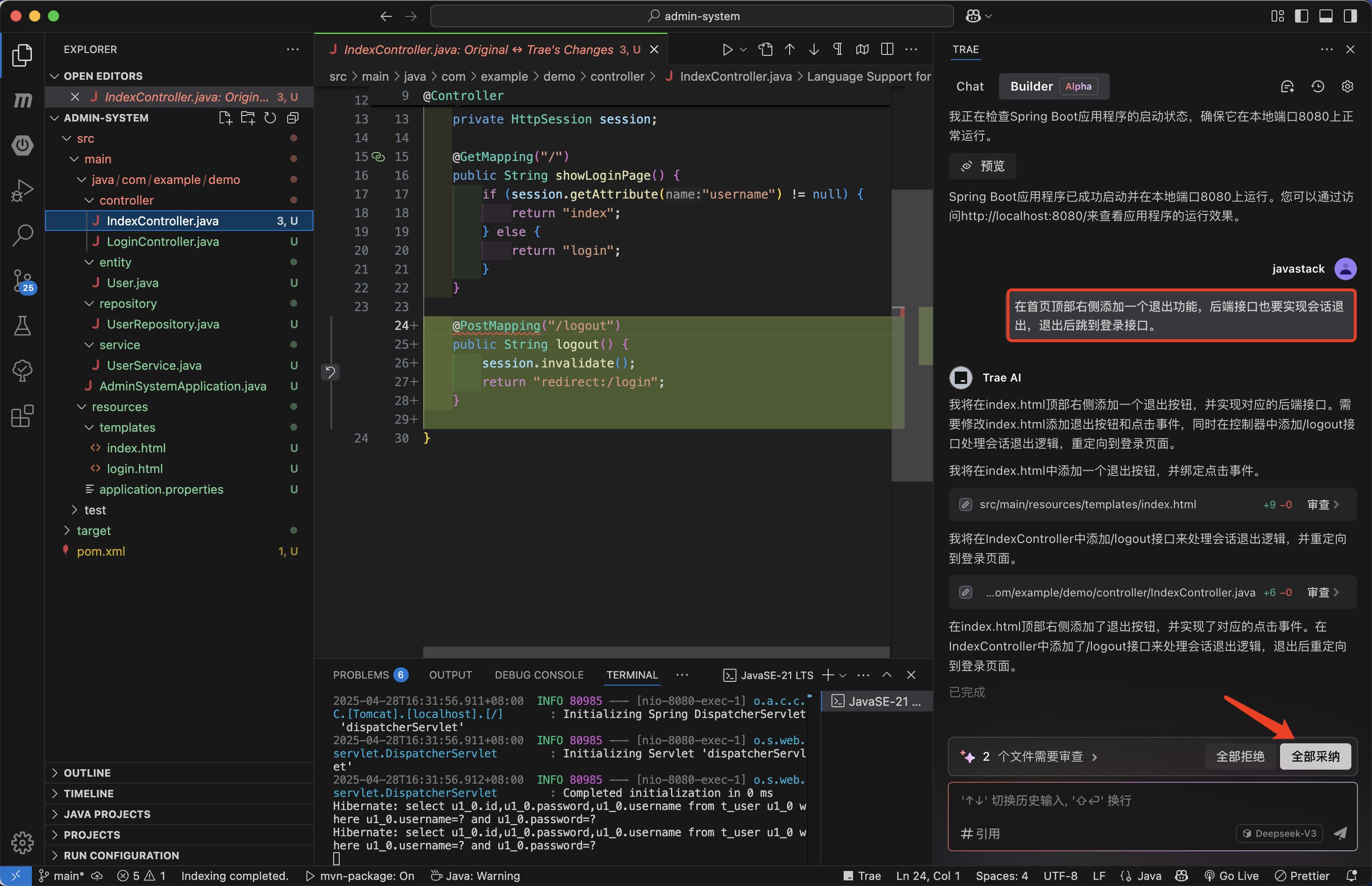This screenshot has height=886, width=1372.
Task: Expand the test folder
Action: click(x=95, y=510)
